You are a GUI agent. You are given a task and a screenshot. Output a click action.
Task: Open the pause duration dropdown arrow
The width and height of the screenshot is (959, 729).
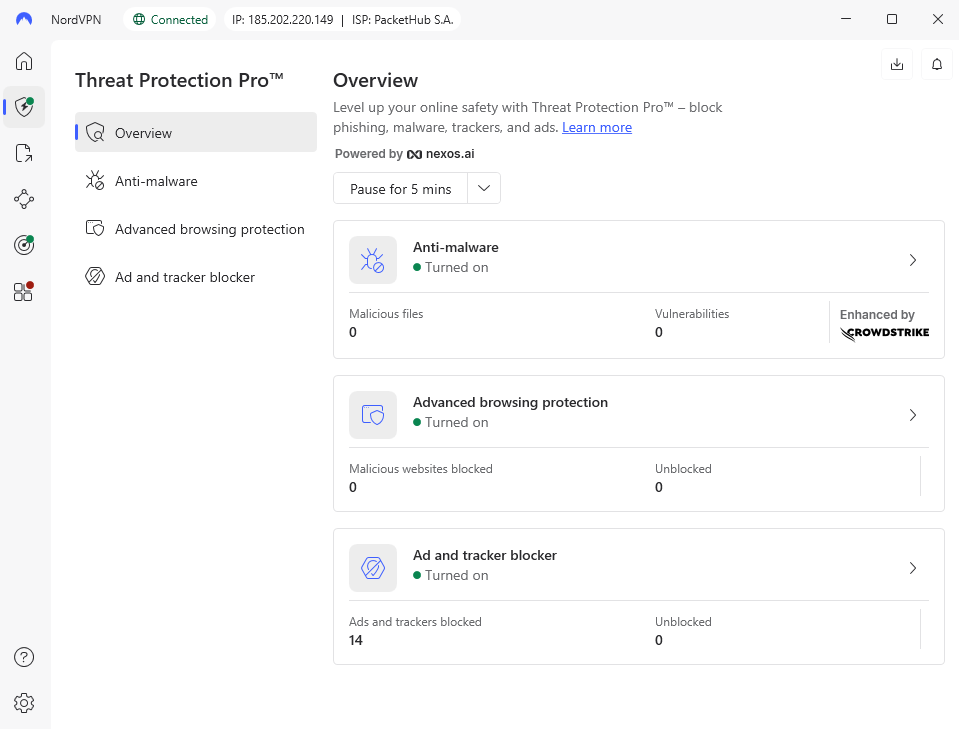[484, 188]
